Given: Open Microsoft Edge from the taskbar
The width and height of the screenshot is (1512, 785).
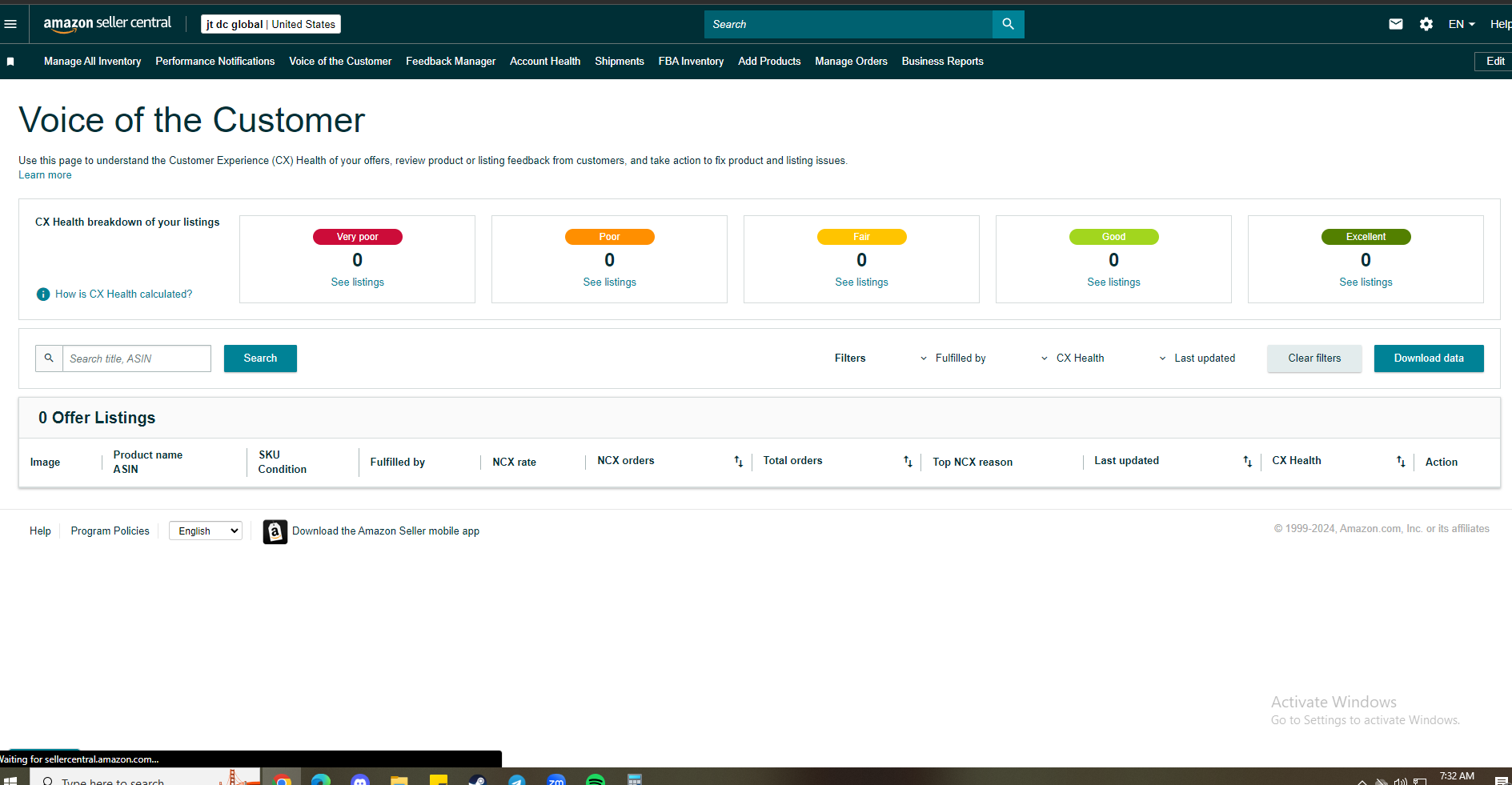Looking at the screenshot, I should tap(321, 779).
